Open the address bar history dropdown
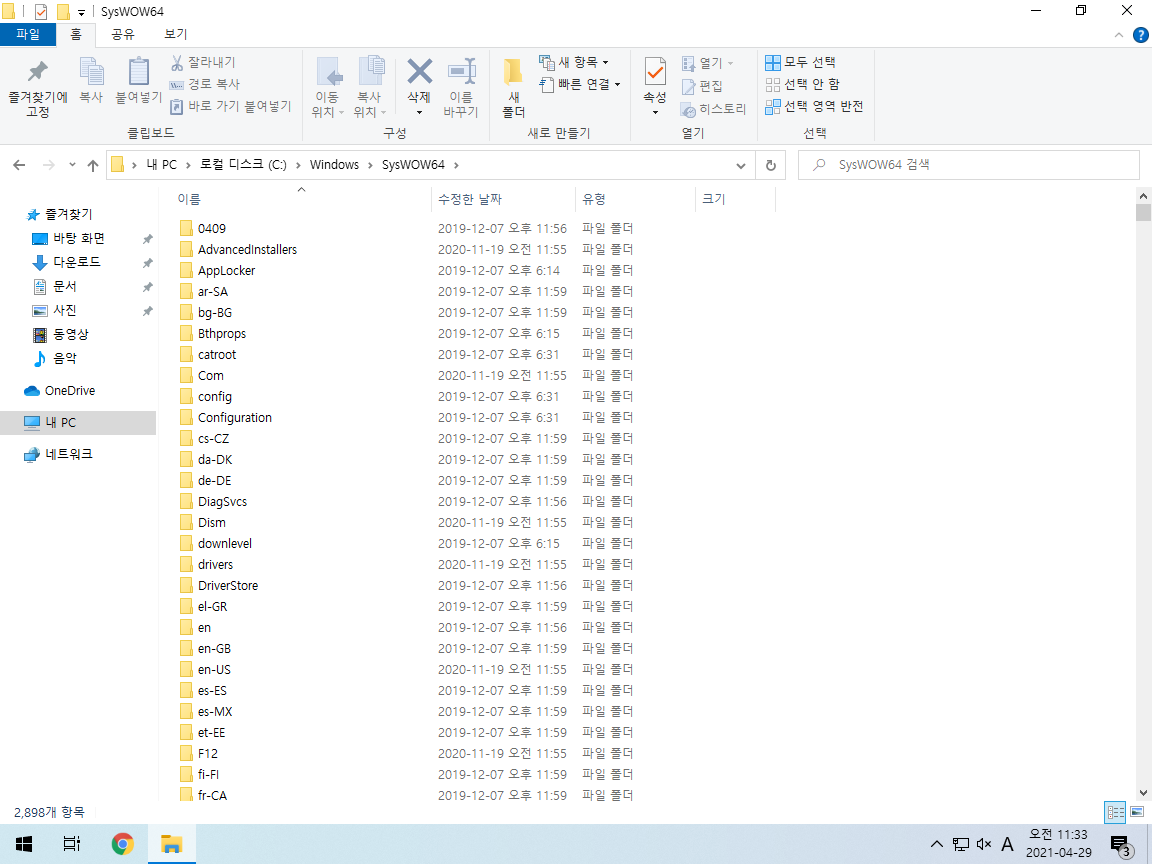This screenshot has width=1152, height=864. (x=741, y=165)
